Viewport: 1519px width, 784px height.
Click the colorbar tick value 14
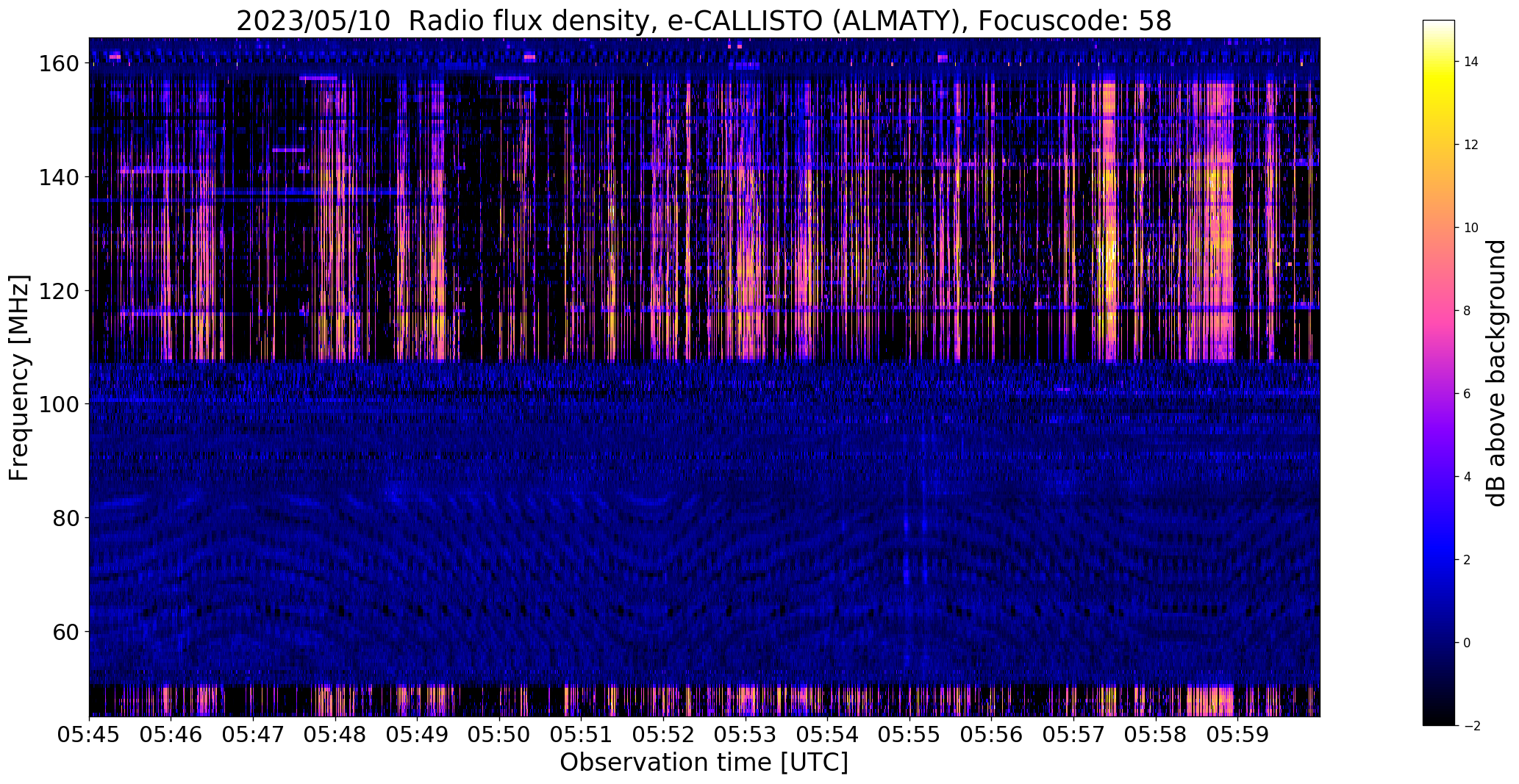(1471, 62)
